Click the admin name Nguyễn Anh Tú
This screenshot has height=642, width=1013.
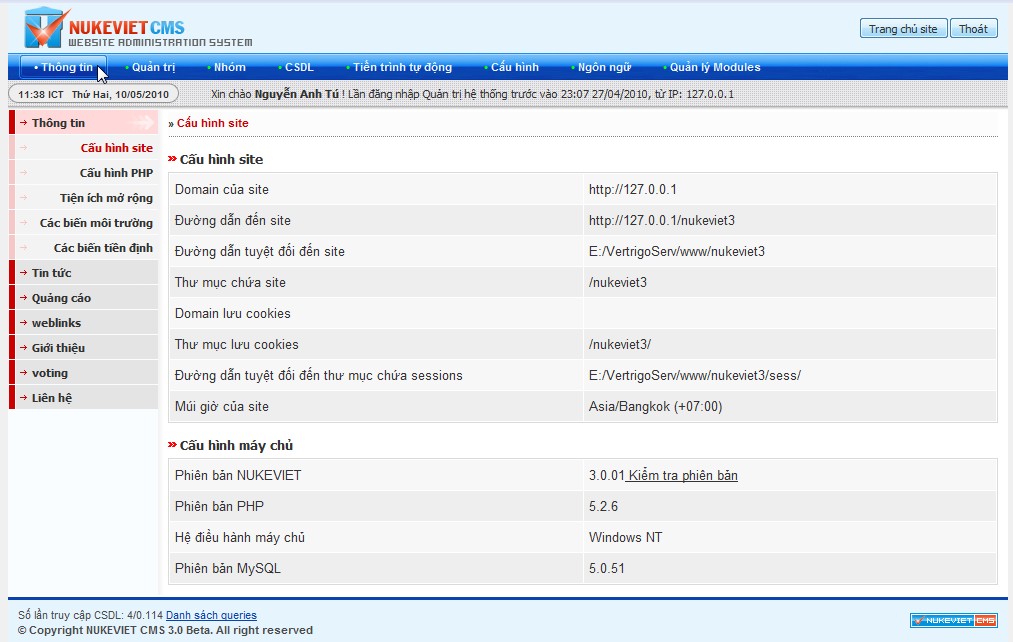297,94
